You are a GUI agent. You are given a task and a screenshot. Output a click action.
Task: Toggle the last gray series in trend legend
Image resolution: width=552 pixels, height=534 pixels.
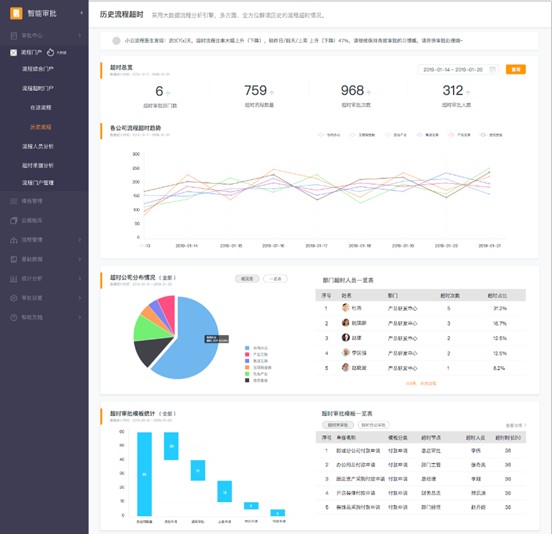pyautogui.click(x=491, y=135)
